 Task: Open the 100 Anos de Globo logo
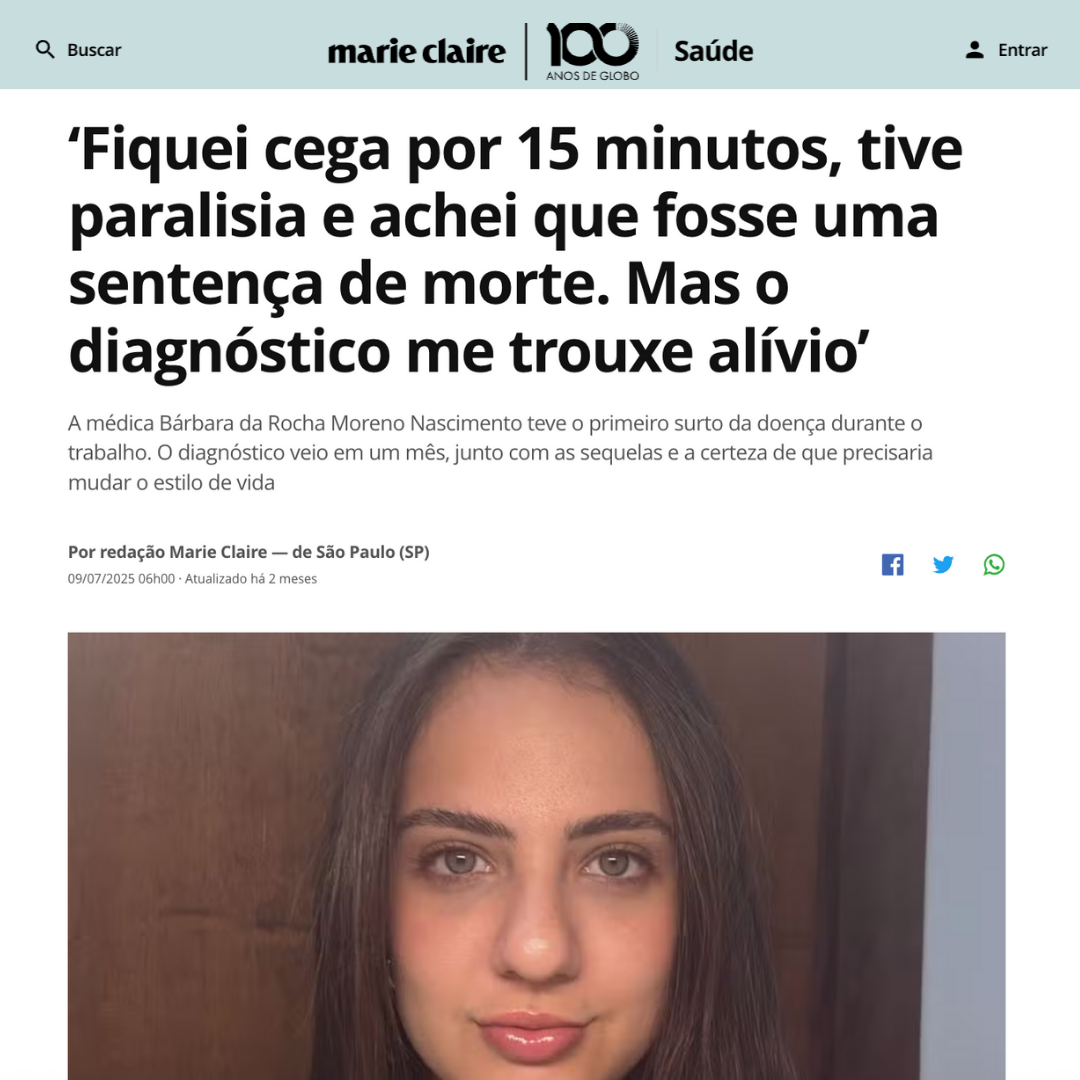pos(592,52)
